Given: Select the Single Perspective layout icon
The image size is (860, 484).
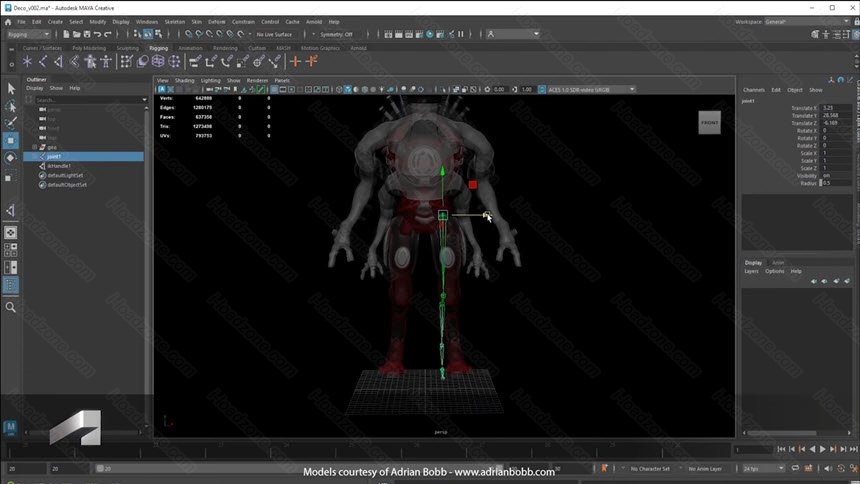Looking at the screenshot, I should 10,233.
